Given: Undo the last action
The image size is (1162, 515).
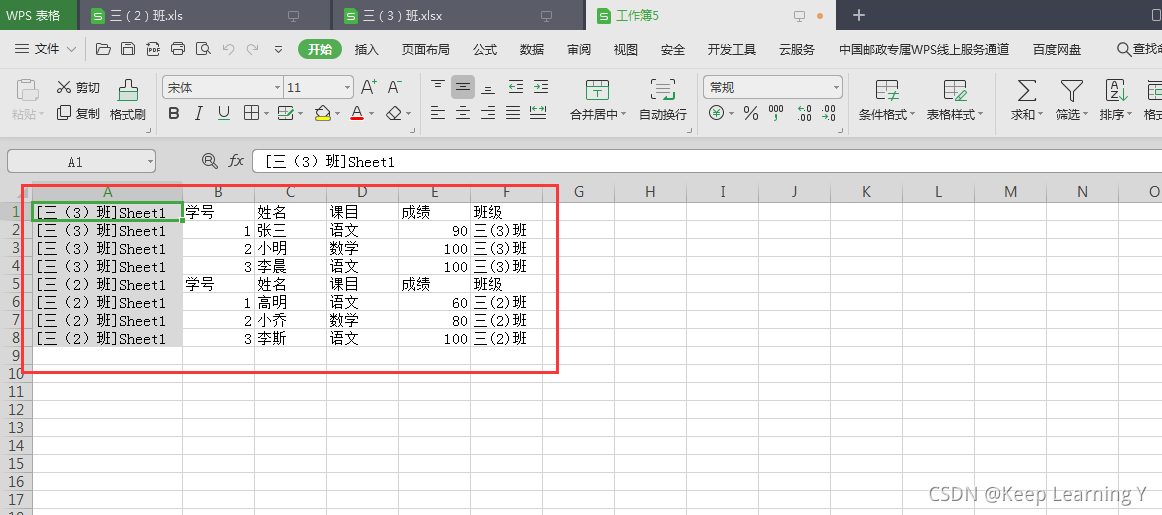Looking at the screenshot, I should point(228,50).
